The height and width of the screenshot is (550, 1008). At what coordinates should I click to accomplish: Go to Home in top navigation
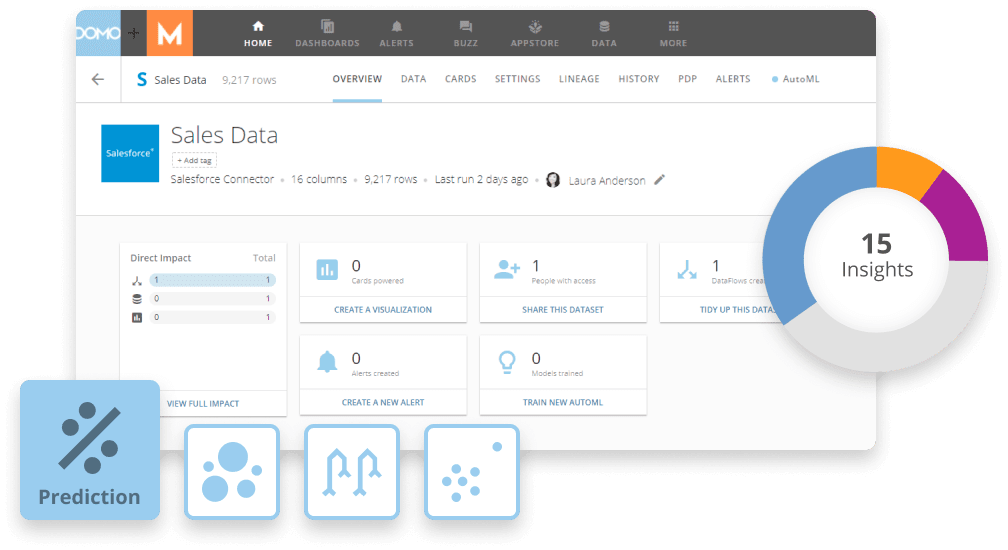(x=258, y=33)
